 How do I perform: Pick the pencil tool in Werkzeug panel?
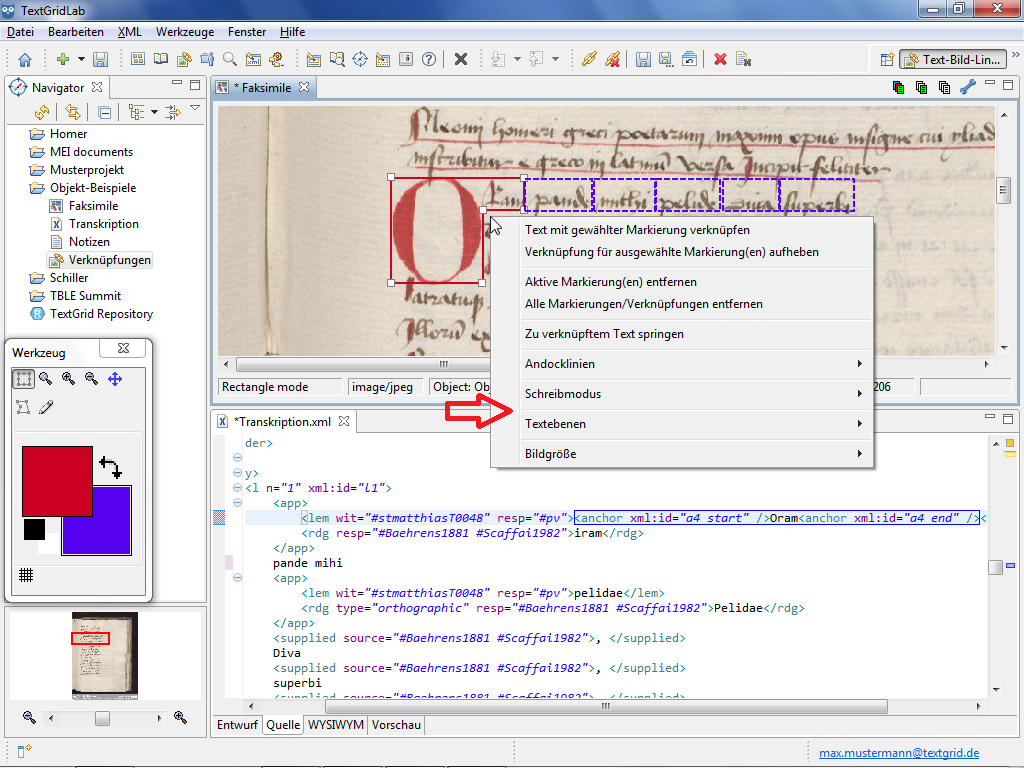coord(46,407)
